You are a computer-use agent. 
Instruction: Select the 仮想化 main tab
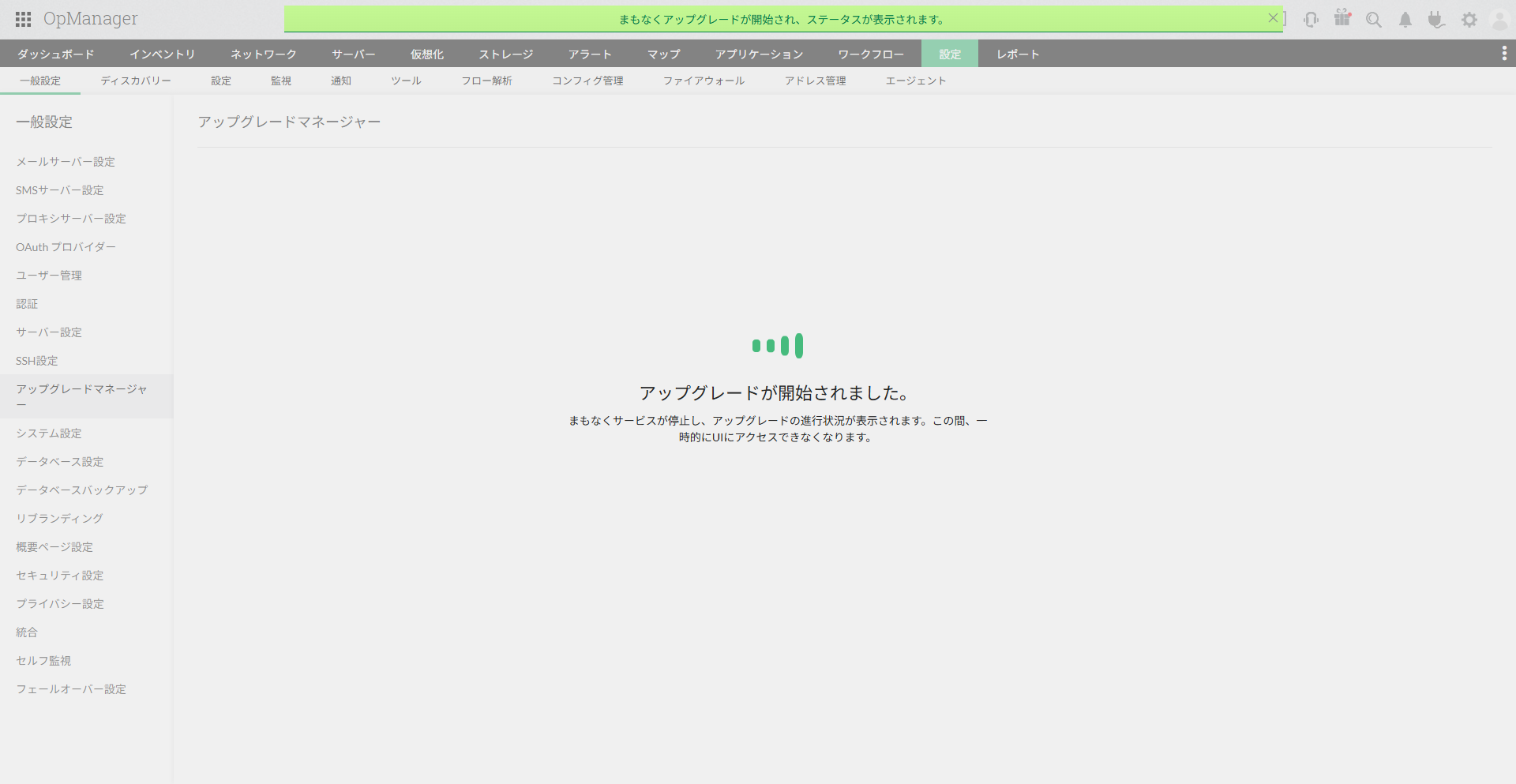[x=427, y=54]
